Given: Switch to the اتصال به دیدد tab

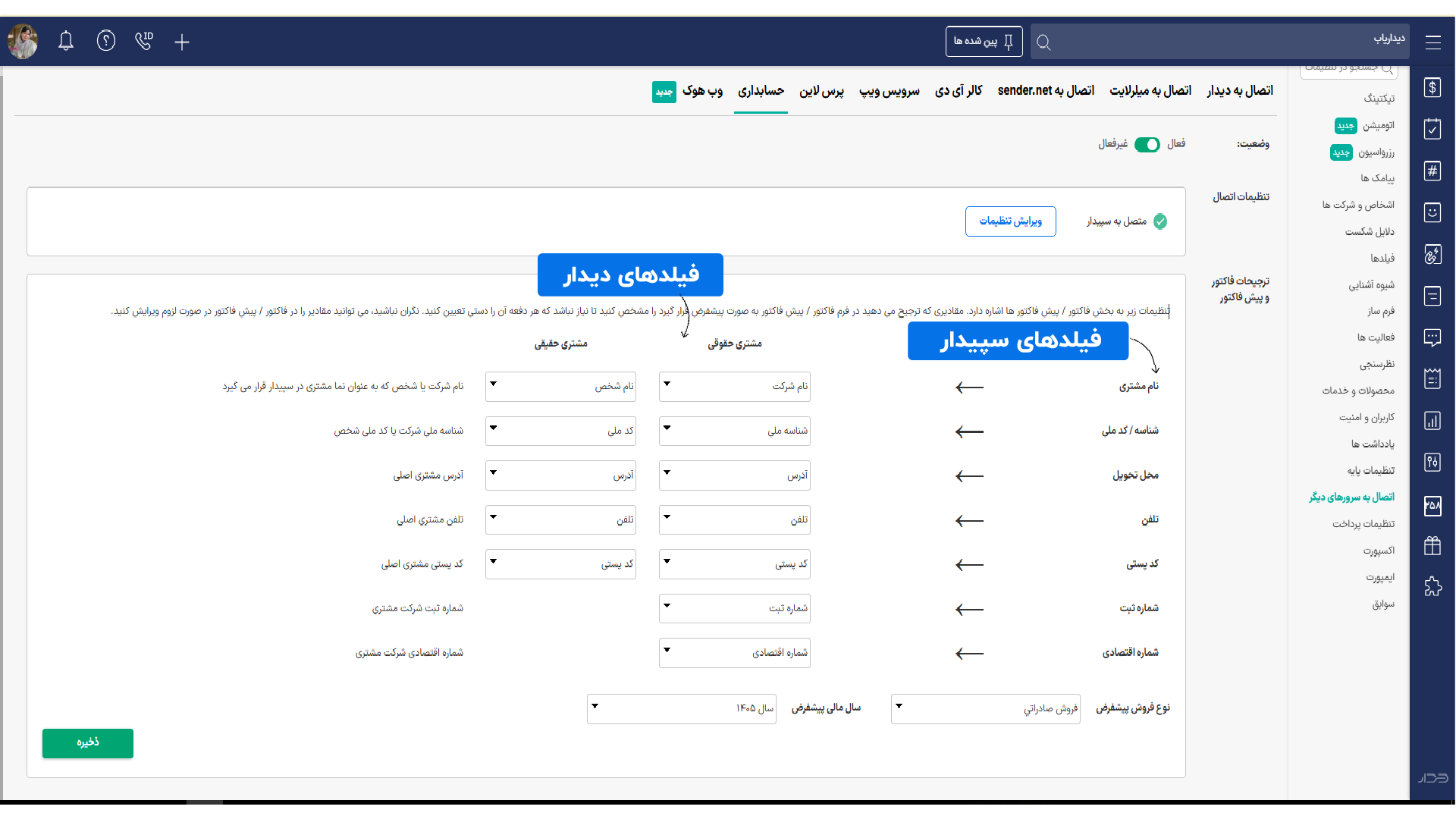Looking at the screenshot, I should [1240, 91].
